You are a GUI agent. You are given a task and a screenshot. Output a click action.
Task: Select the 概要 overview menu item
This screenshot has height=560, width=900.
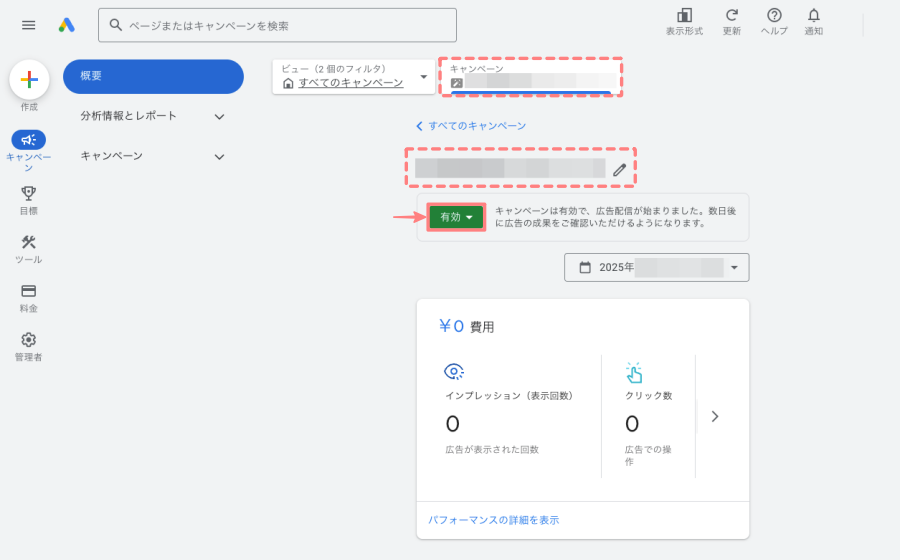point(153,76)
